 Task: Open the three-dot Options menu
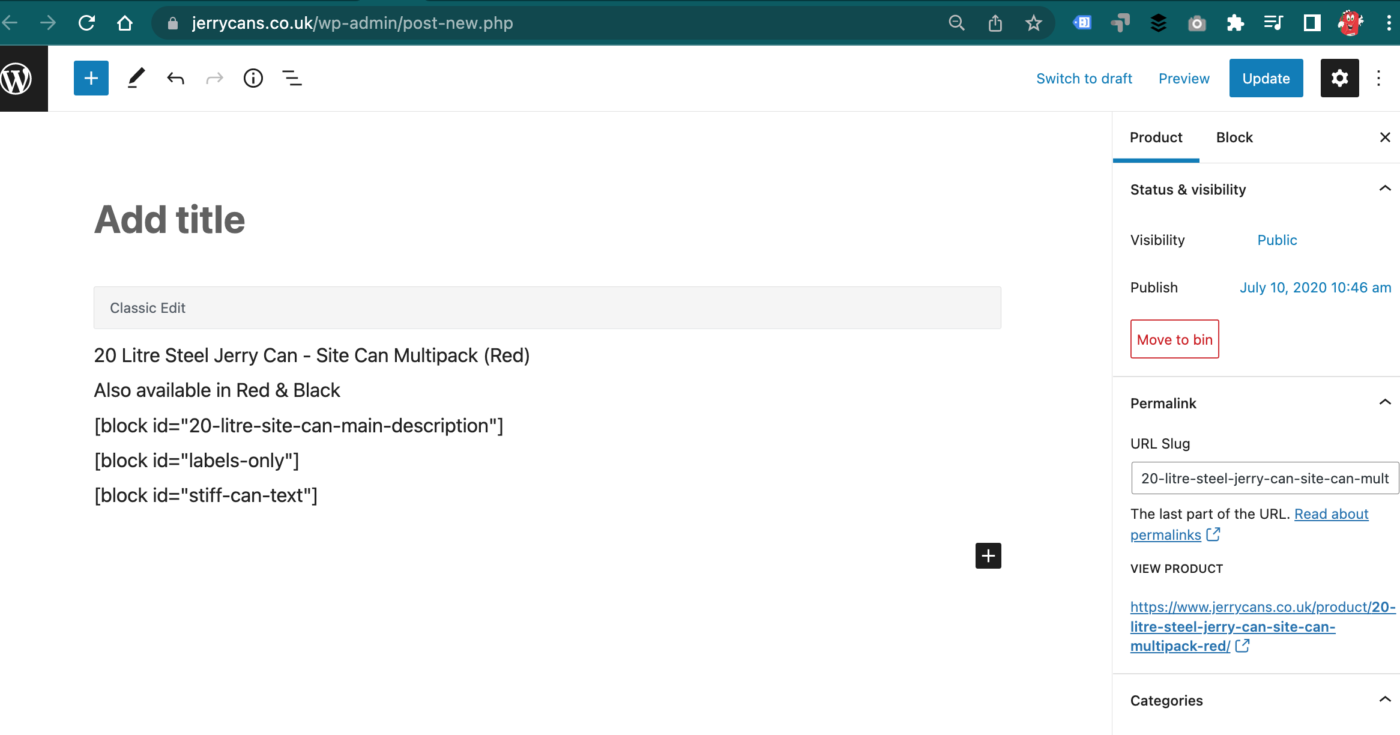click(1380, 78)
